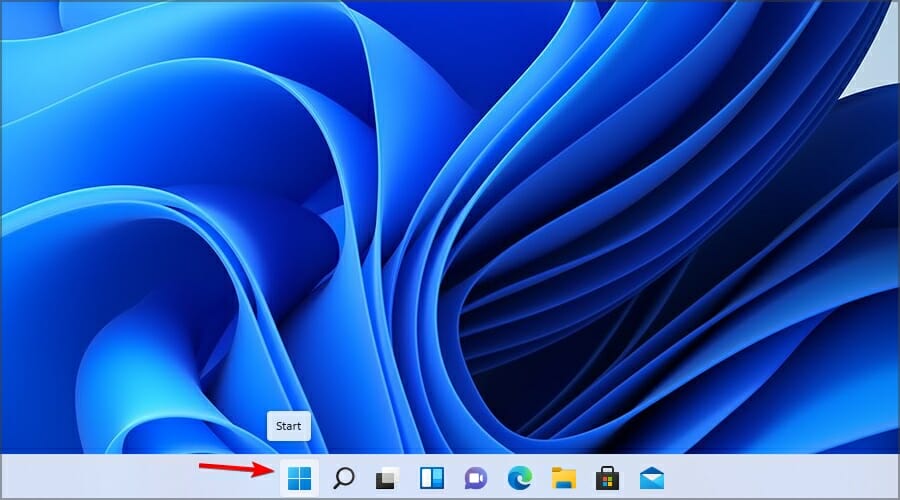Click the "Start" tooltip label
This screenshot has height=500, width=900.
288,426
